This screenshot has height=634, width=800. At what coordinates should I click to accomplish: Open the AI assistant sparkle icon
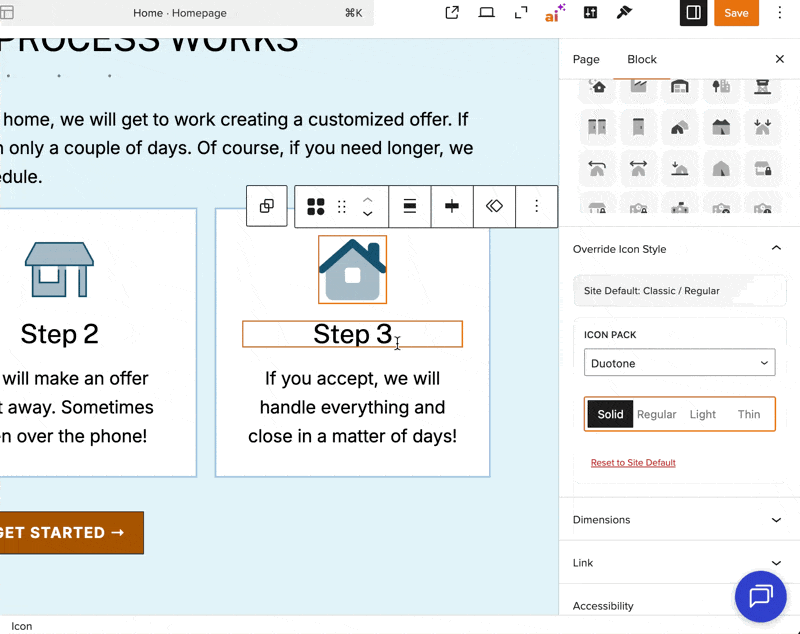tap(554, 13)
